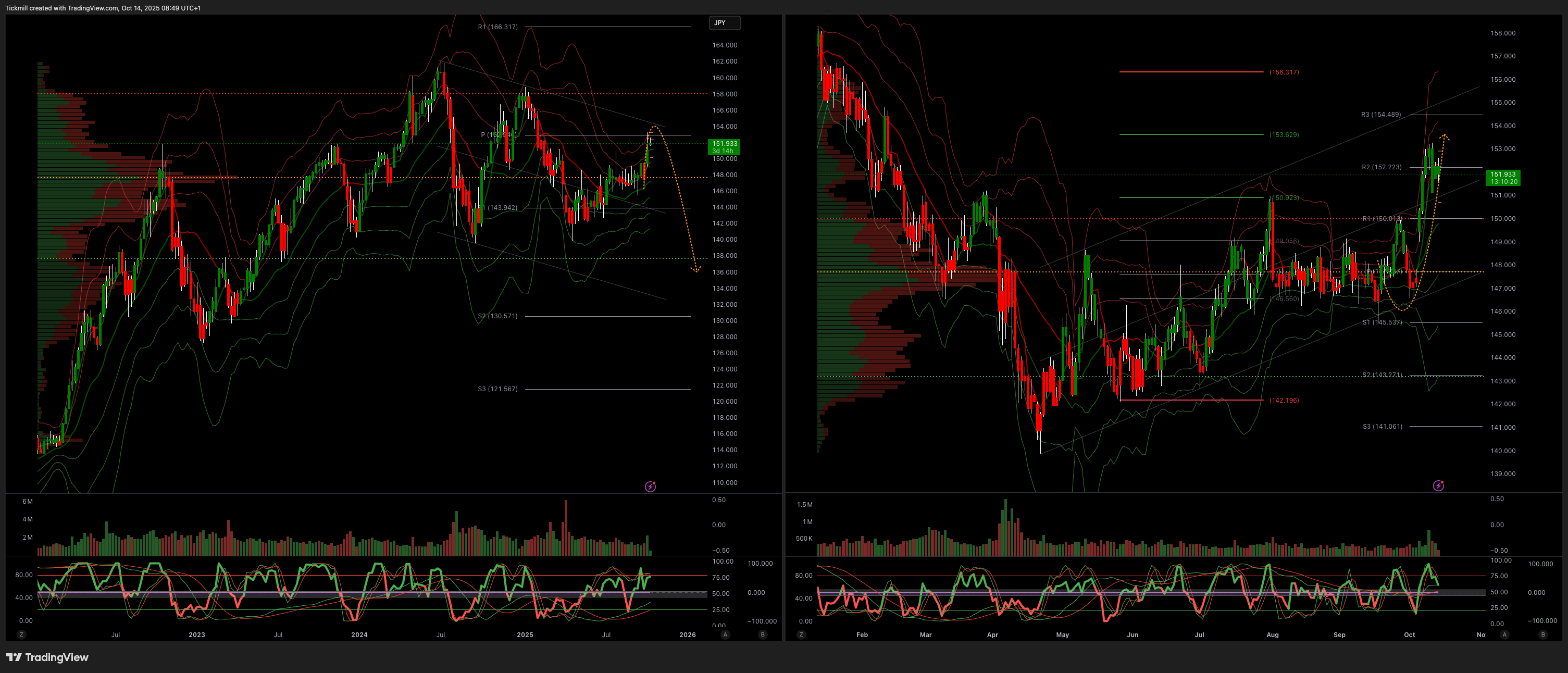The image size is (1568, 673).
Task: Click the green 151.933 price label on left chart
Action: point(724,147)
